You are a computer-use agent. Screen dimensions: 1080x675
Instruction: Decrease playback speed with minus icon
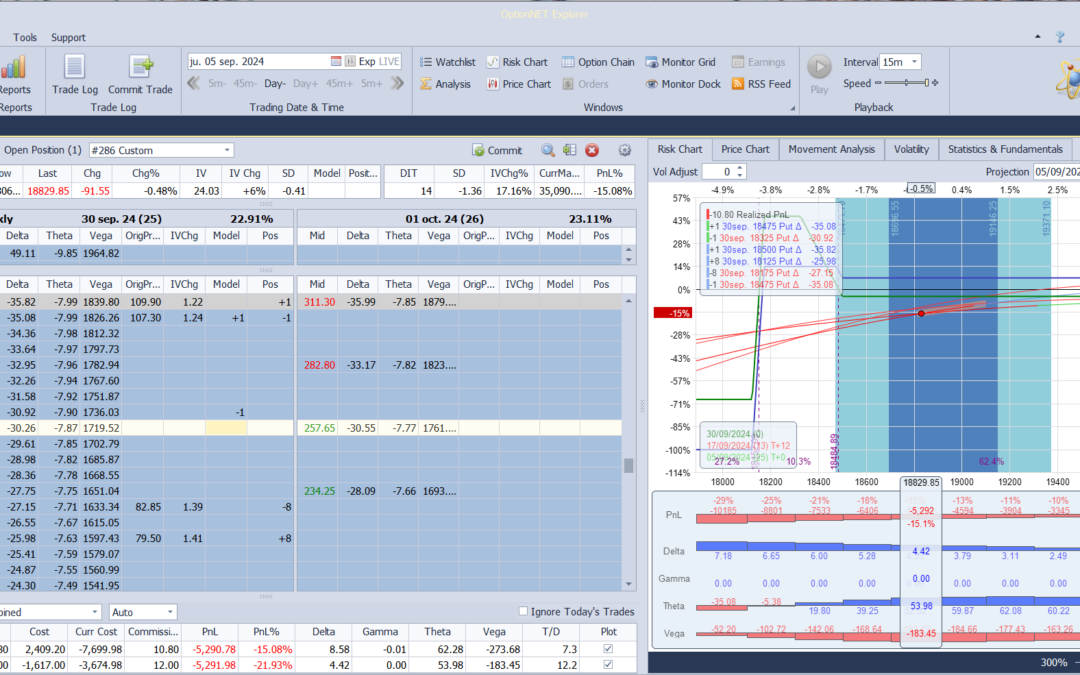pos(878,83)
